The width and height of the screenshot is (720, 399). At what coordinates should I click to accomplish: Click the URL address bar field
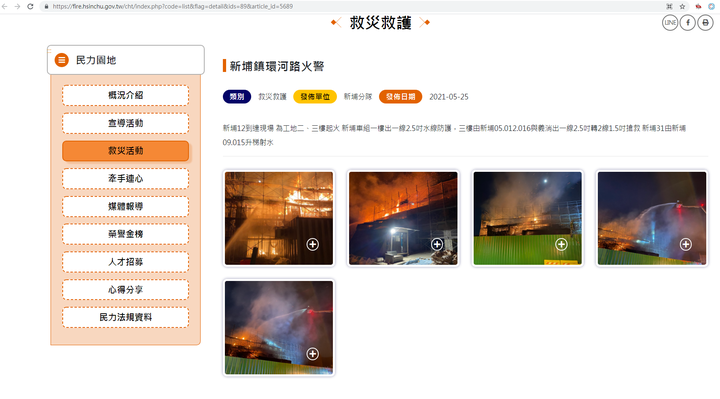pos(354,6)
